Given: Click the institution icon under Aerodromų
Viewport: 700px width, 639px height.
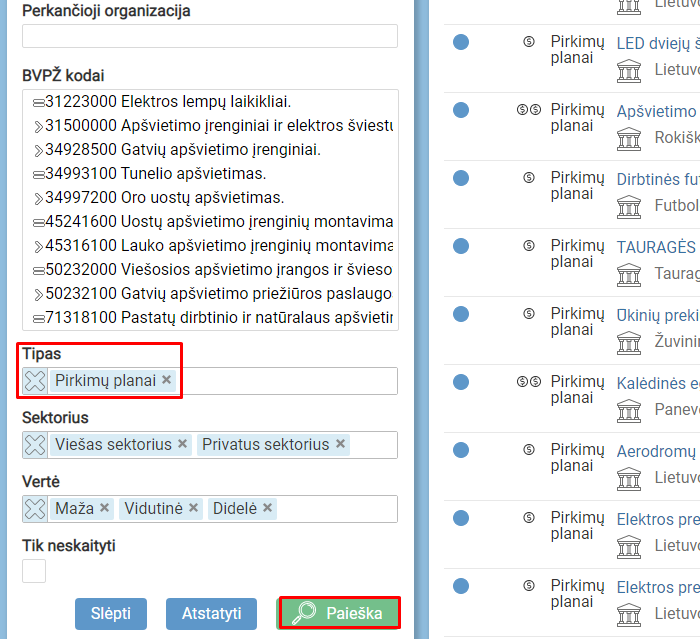Looking at the screenshot, I should [629, 478].
